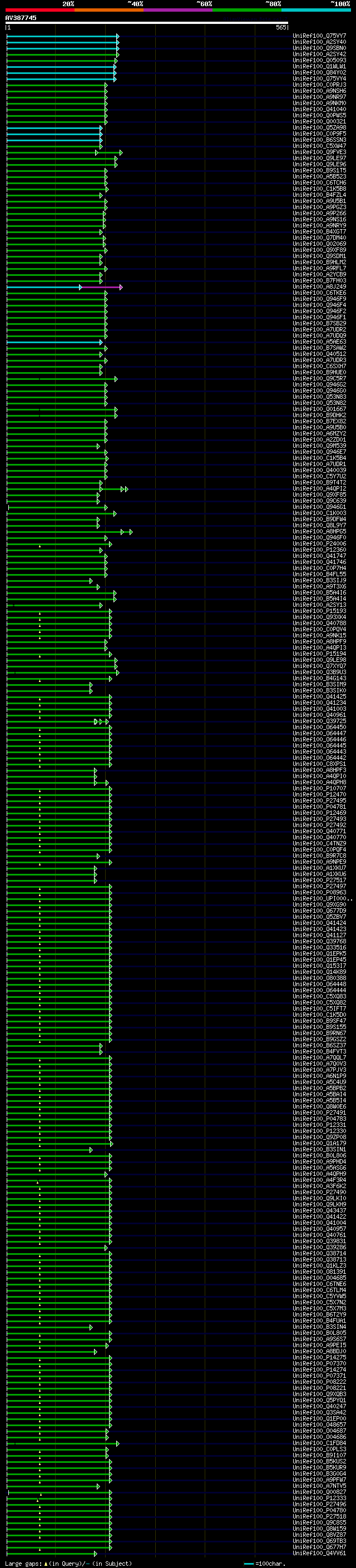Select the UniRef100_Q75VY4 label
356x1568 pixels.
click(319, 78)
